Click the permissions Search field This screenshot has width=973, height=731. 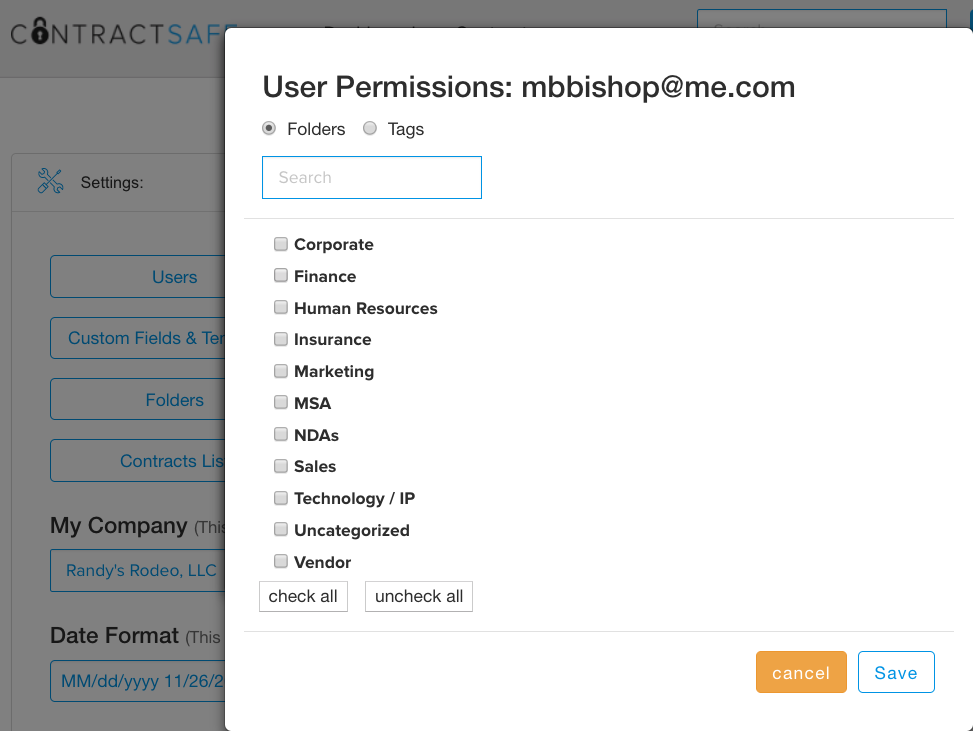[x=371, y=177]
